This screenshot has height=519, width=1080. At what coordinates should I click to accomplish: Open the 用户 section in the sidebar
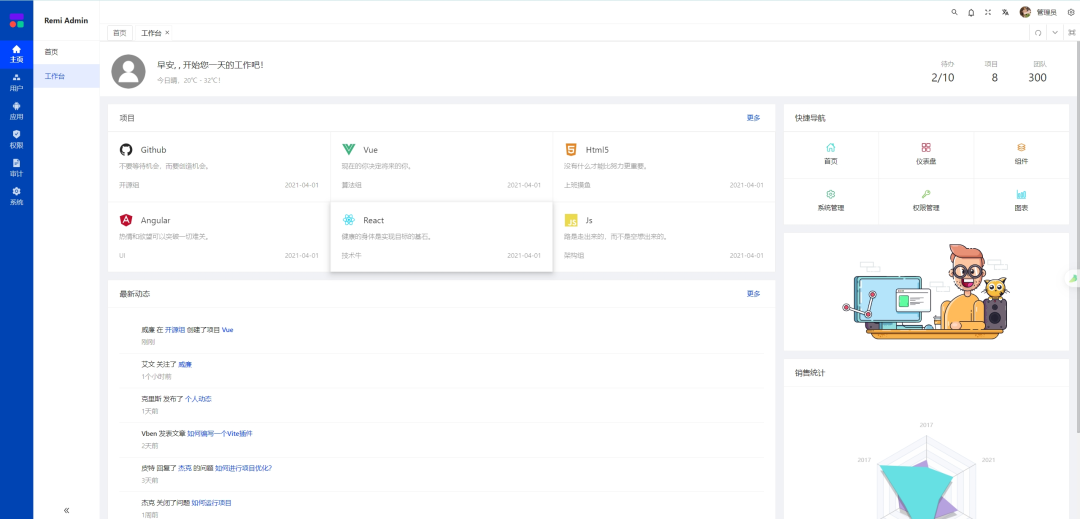pos(16,81)
